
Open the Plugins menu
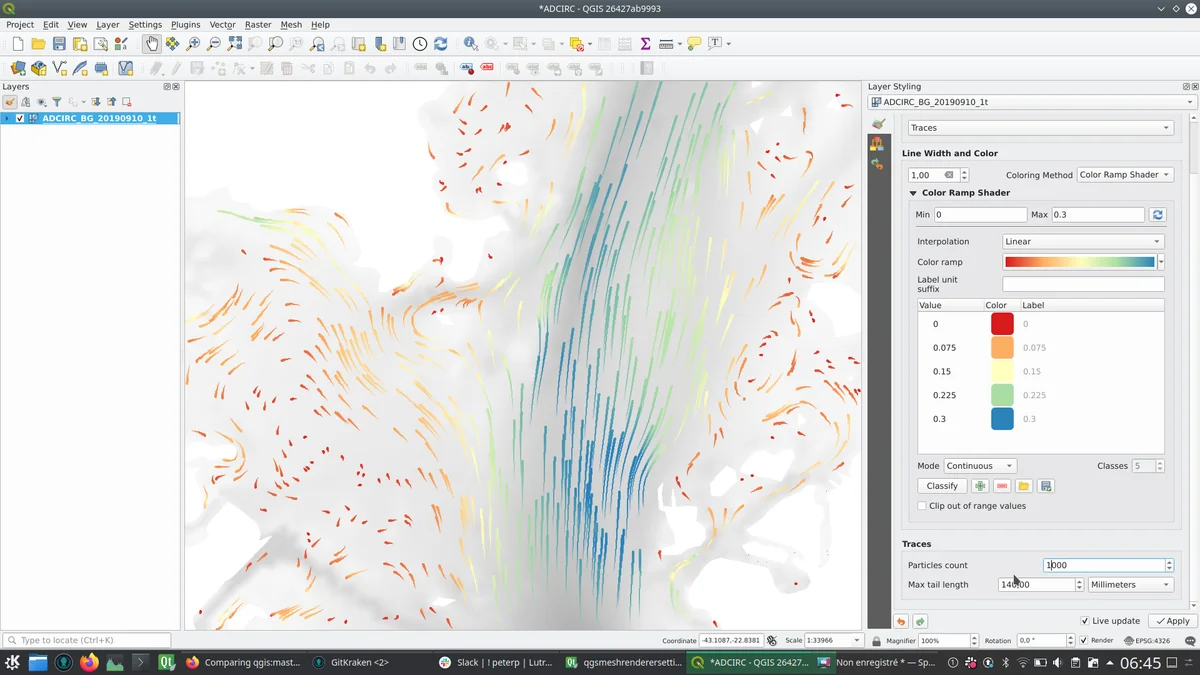point(185,24)
